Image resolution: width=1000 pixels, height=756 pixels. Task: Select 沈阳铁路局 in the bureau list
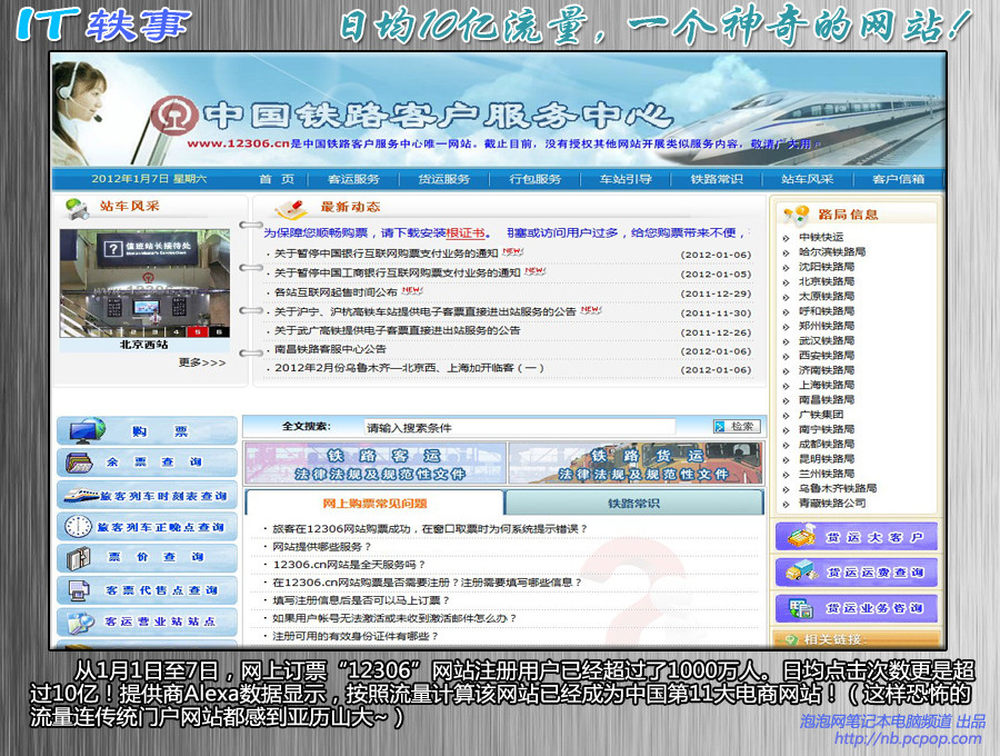pyautogui.click(x=827, y=267)
